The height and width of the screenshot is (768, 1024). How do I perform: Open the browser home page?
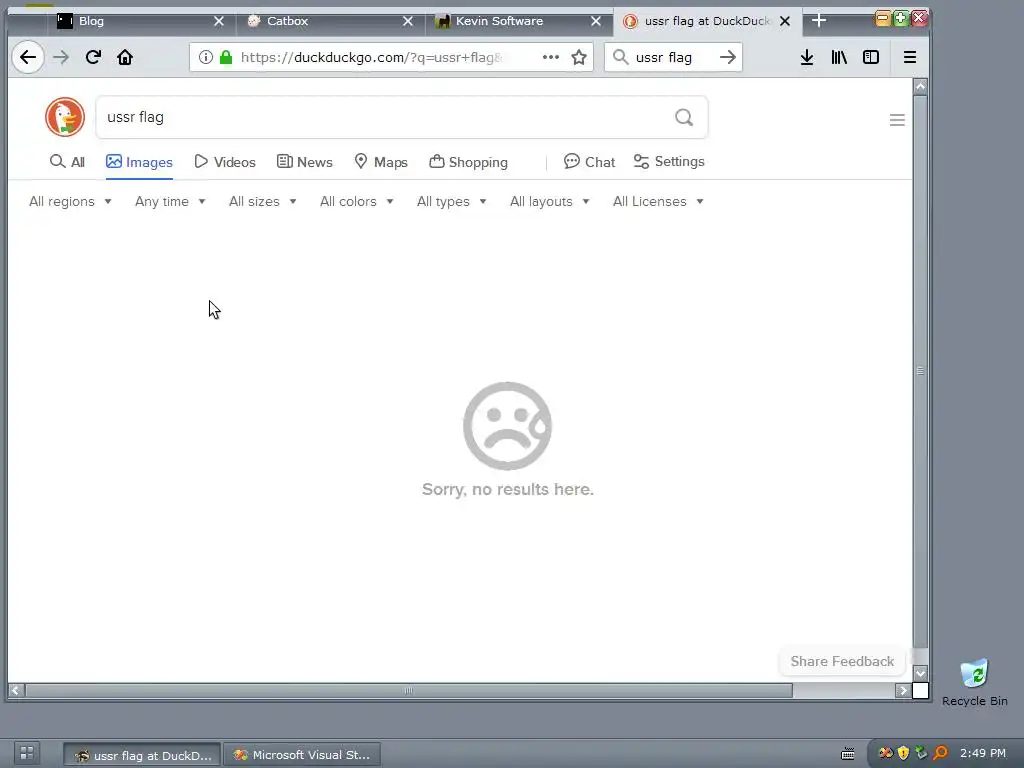125,57
